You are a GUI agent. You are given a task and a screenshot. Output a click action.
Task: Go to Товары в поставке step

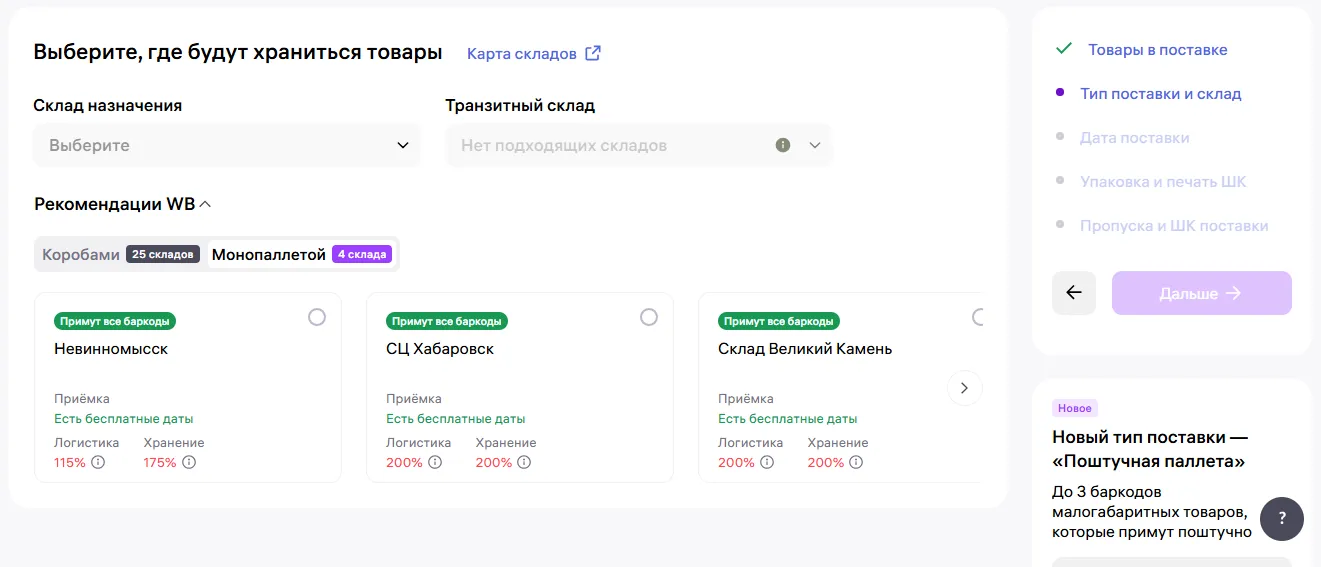pyautogui.click(x=1158, y=49)
